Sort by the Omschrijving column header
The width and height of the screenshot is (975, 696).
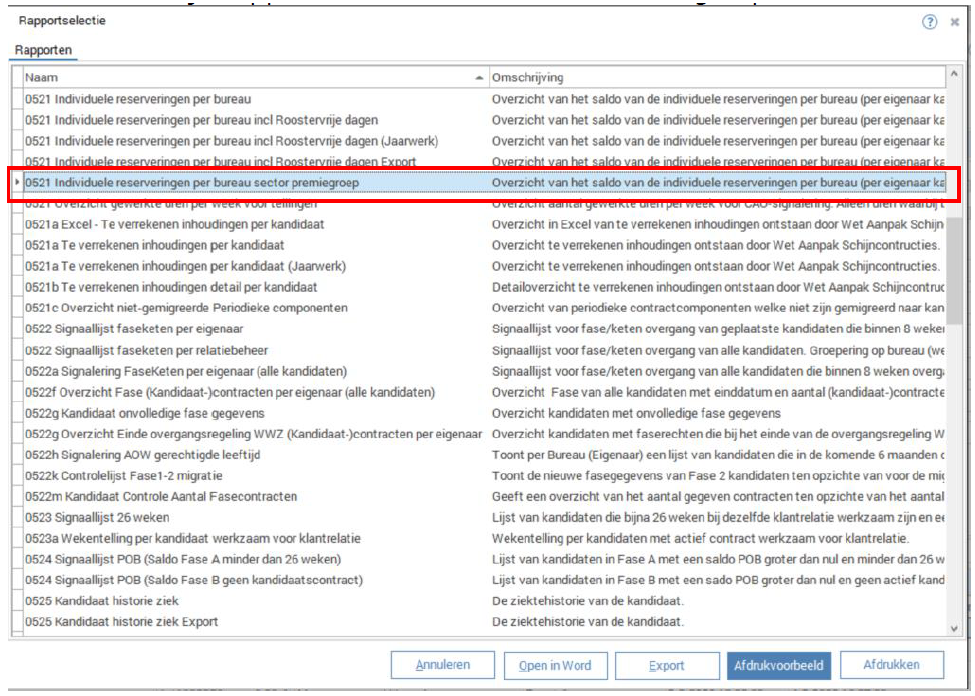pyautogui.click(x=715, y=77)
